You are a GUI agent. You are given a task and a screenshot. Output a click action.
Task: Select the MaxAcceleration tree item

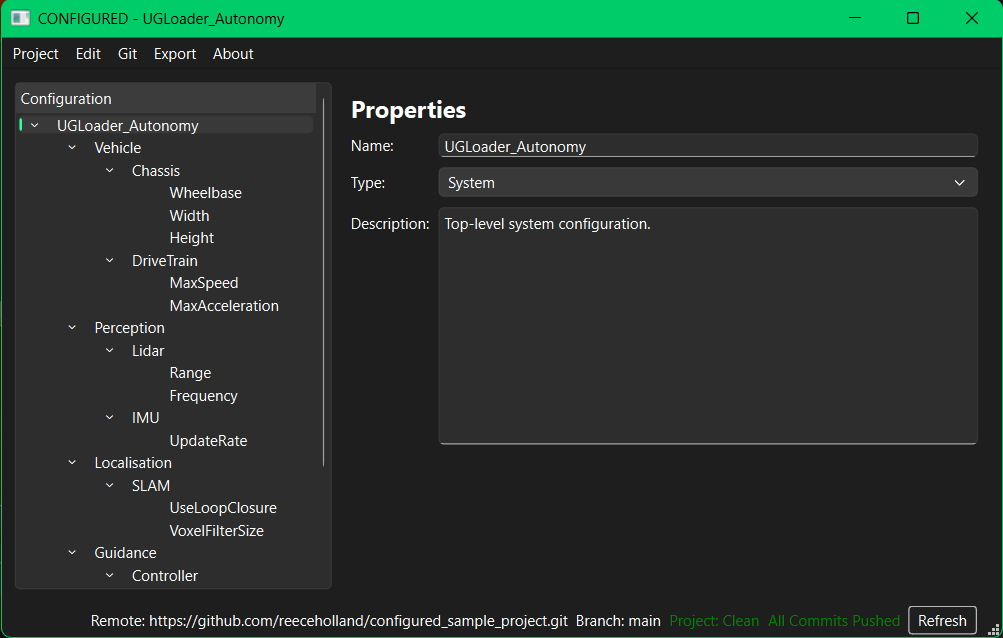224,306
